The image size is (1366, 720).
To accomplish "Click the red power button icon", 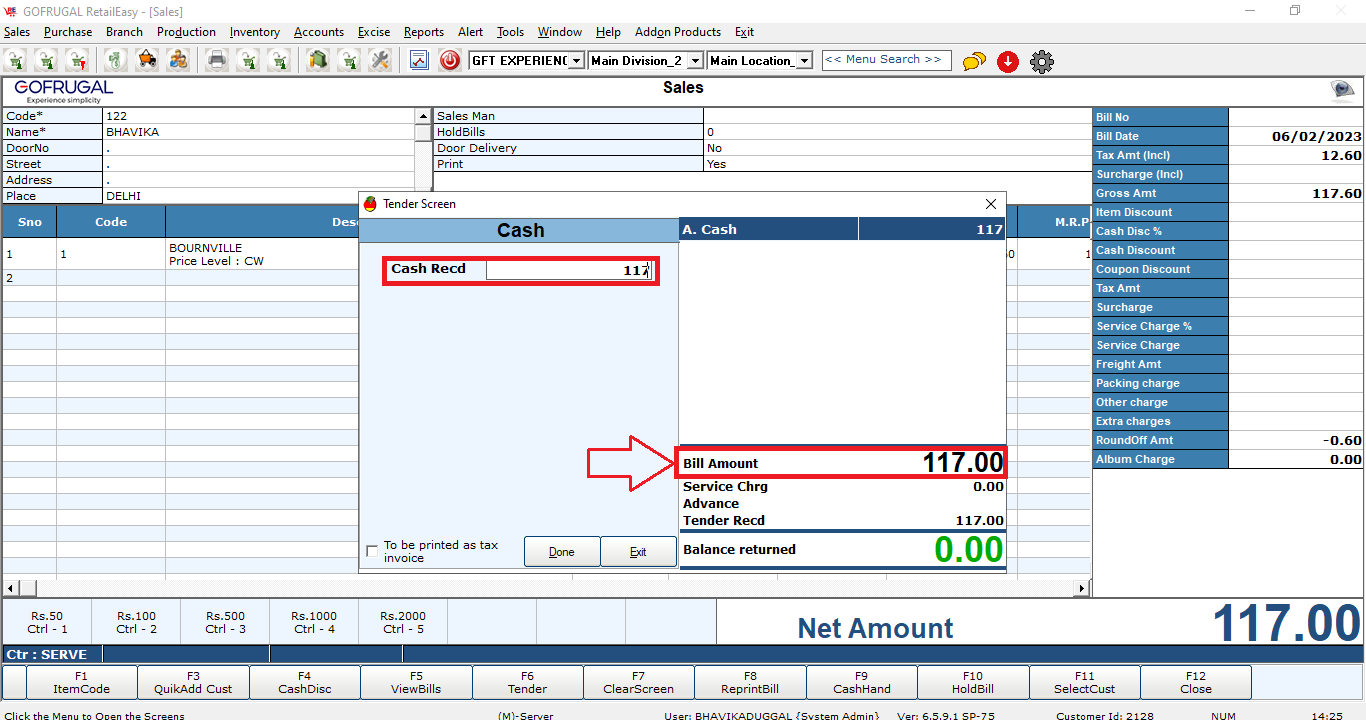I will point(450,61).
